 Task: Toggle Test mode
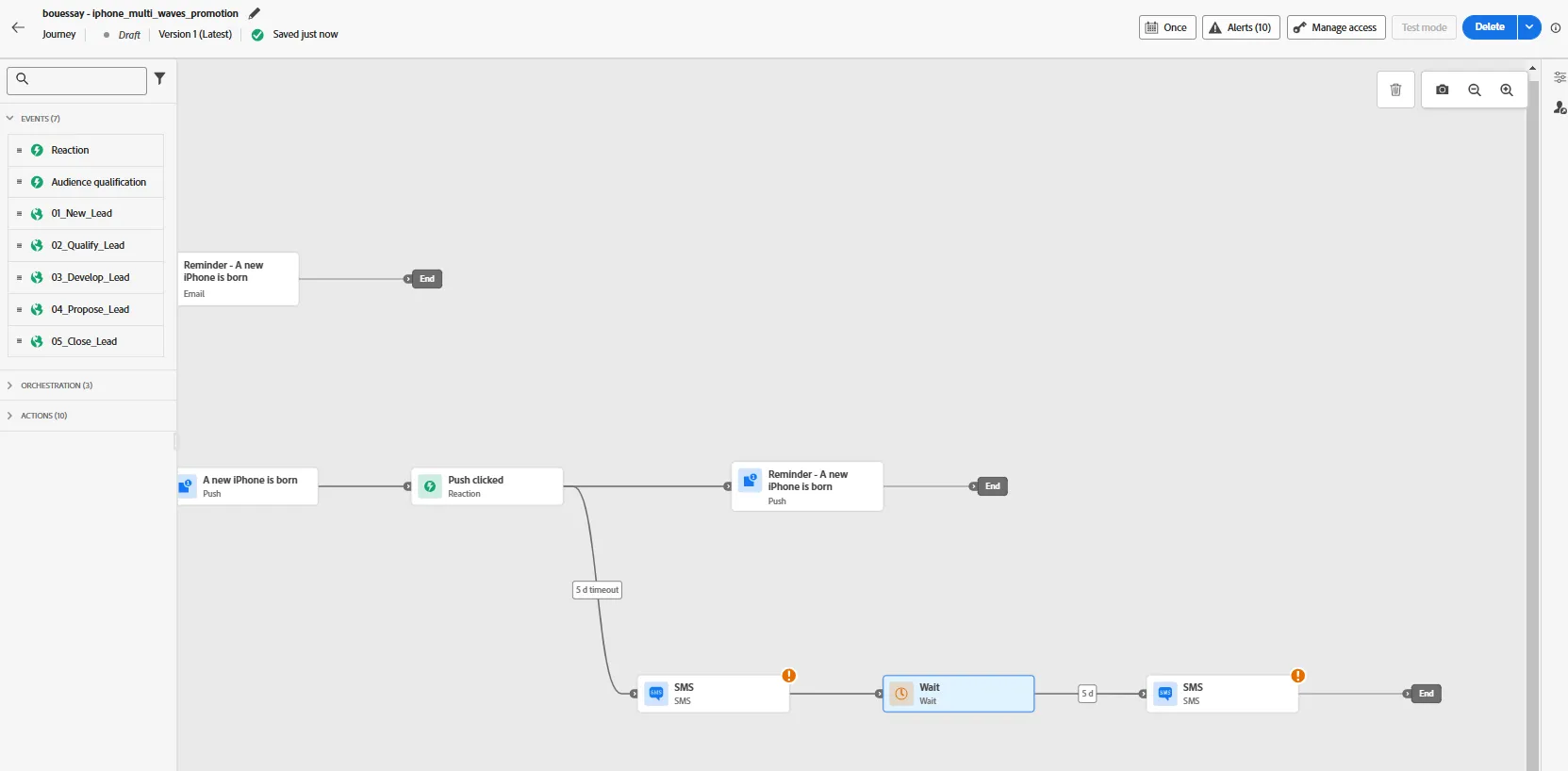click(1424, 27)
